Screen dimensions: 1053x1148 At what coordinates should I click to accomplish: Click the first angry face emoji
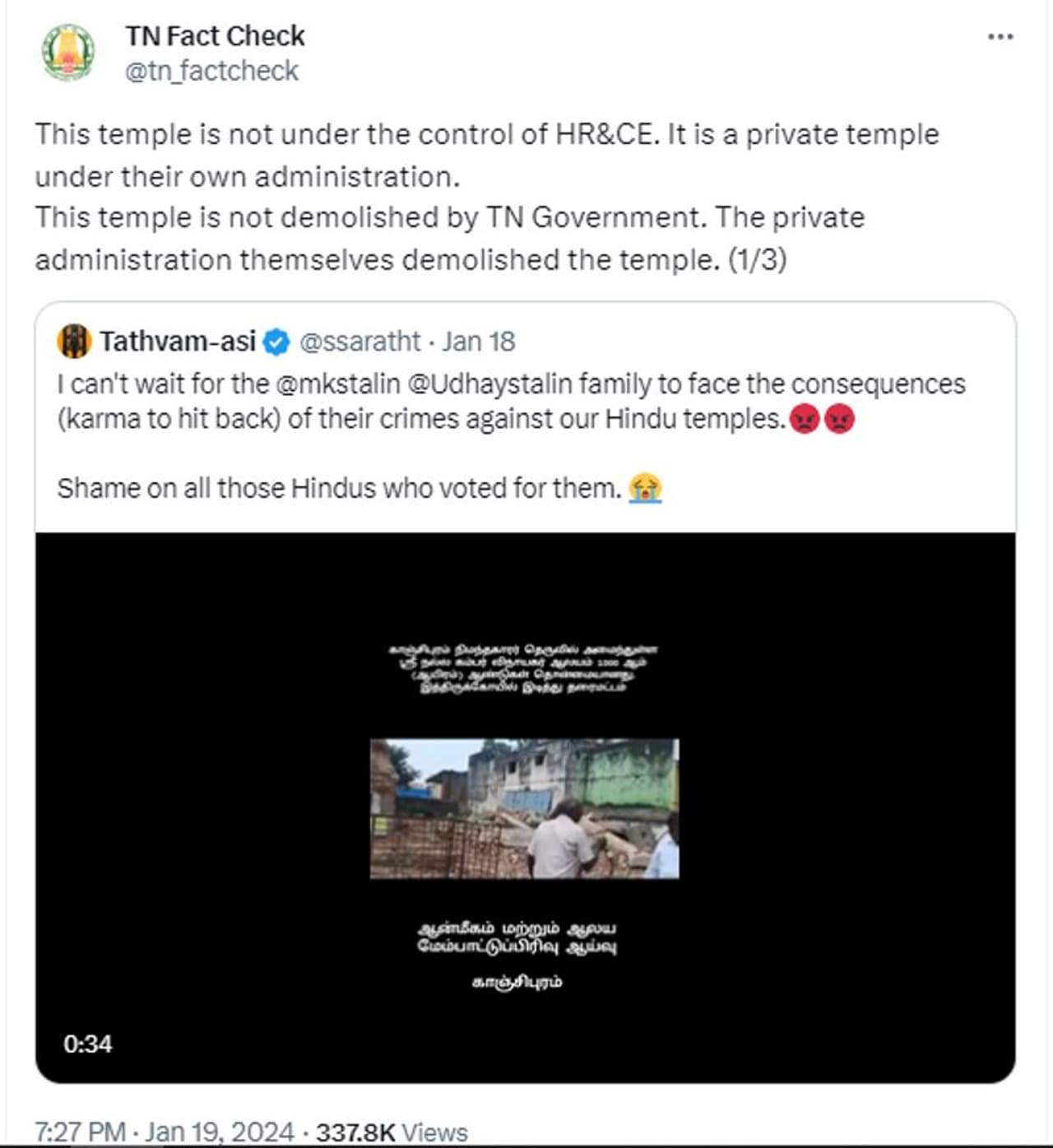click(804, 420)
